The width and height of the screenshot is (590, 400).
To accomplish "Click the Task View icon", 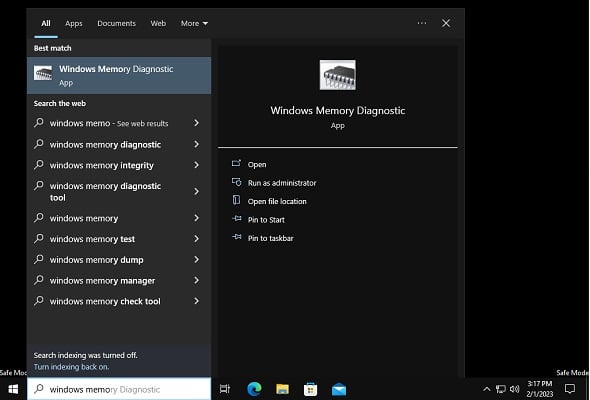I will tap(225, 389).
